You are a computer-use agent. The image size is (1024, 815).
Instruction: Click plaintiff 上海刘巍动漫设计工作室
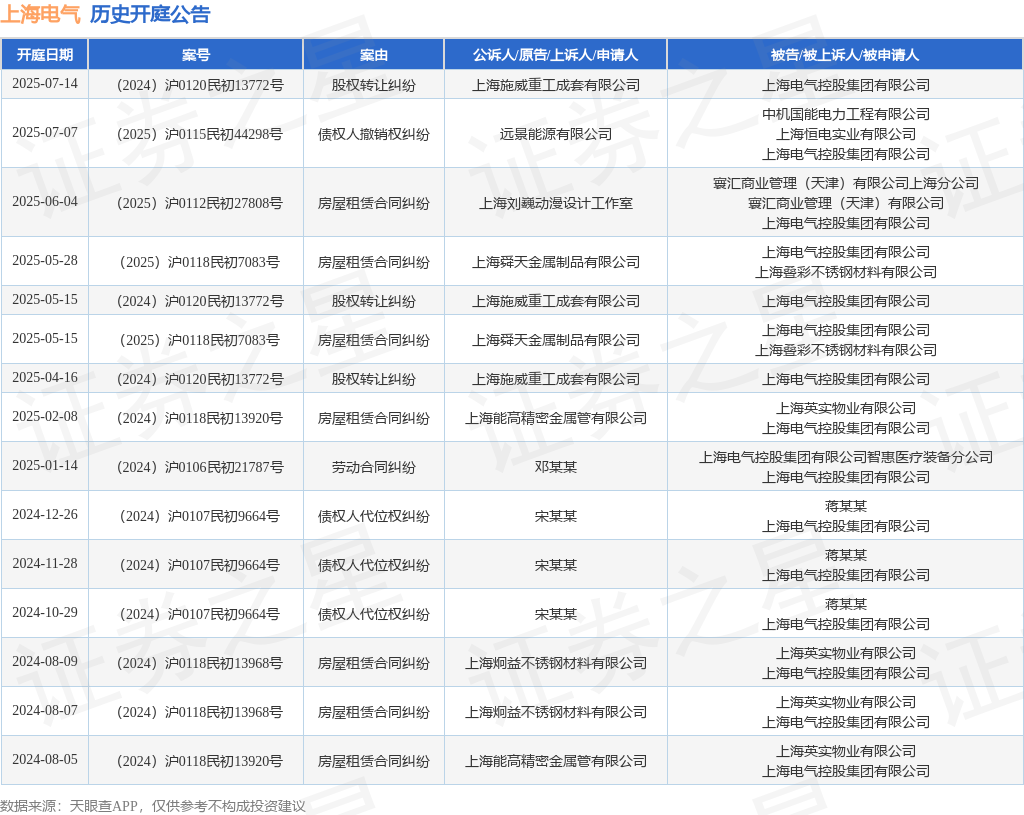coord(555,203)
